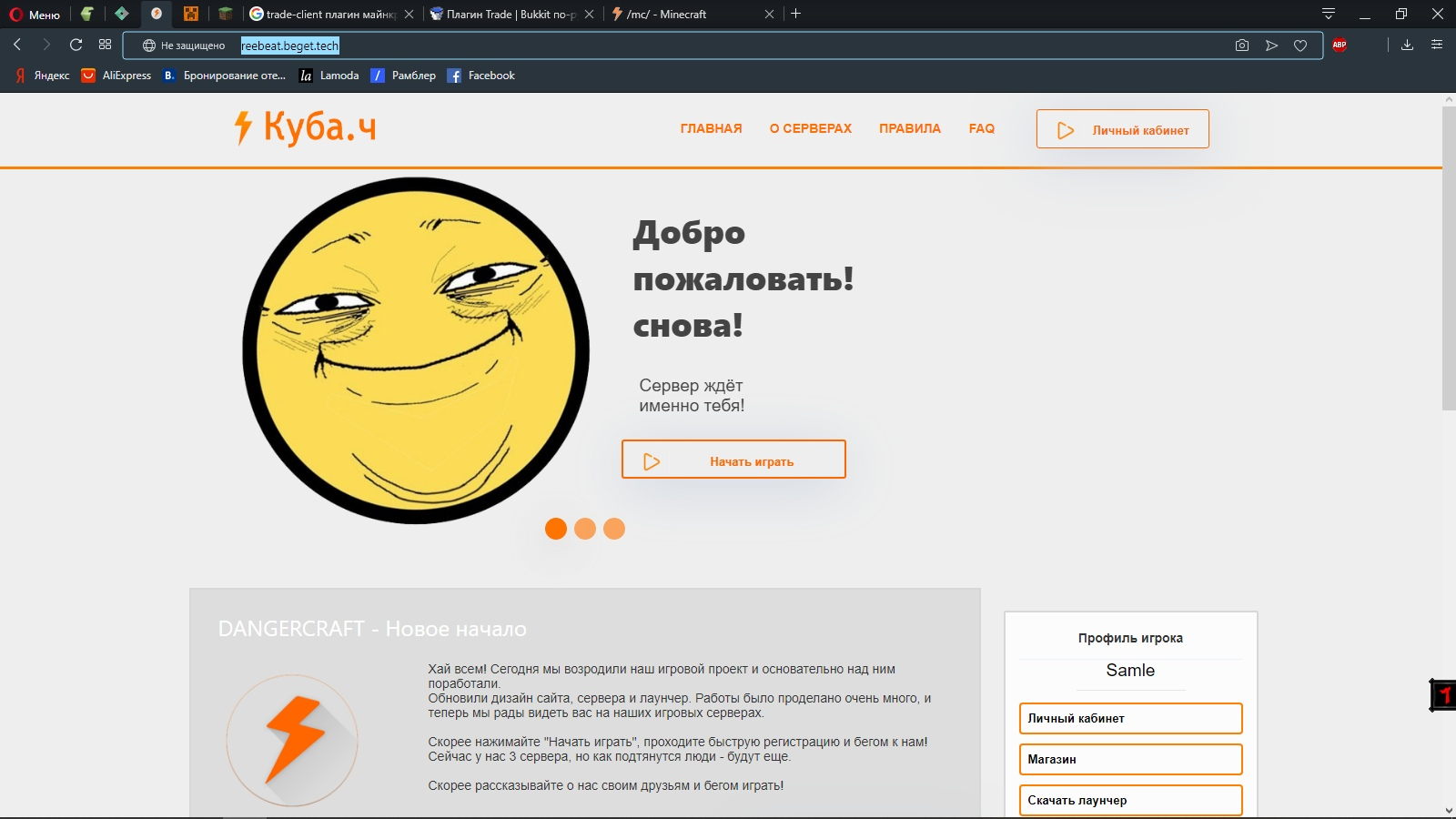Open the Lamoda bookmark
Viewport: 1456px width, 819px height.
tap(329, 76)
